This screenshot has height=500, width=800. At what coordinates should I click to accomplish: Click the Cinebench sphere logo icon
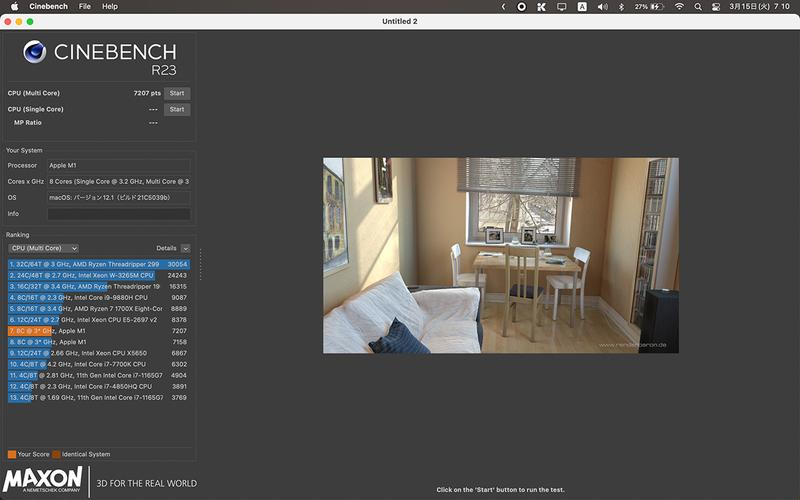(x=35, y=52)
